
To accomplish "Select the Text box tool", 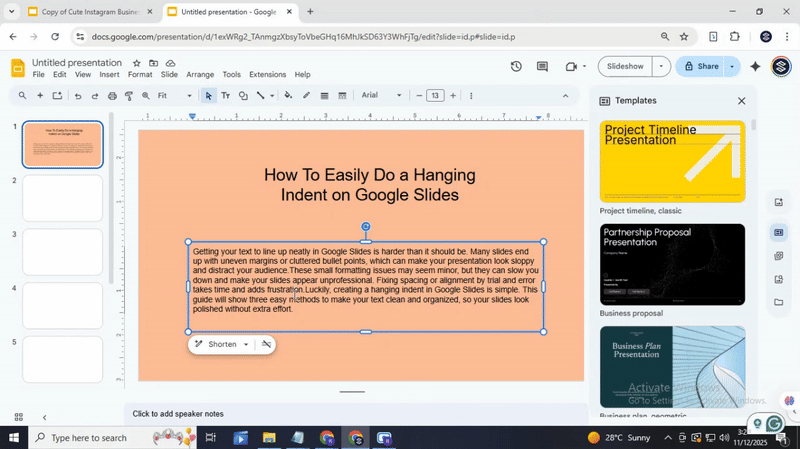I will point(225,96).
